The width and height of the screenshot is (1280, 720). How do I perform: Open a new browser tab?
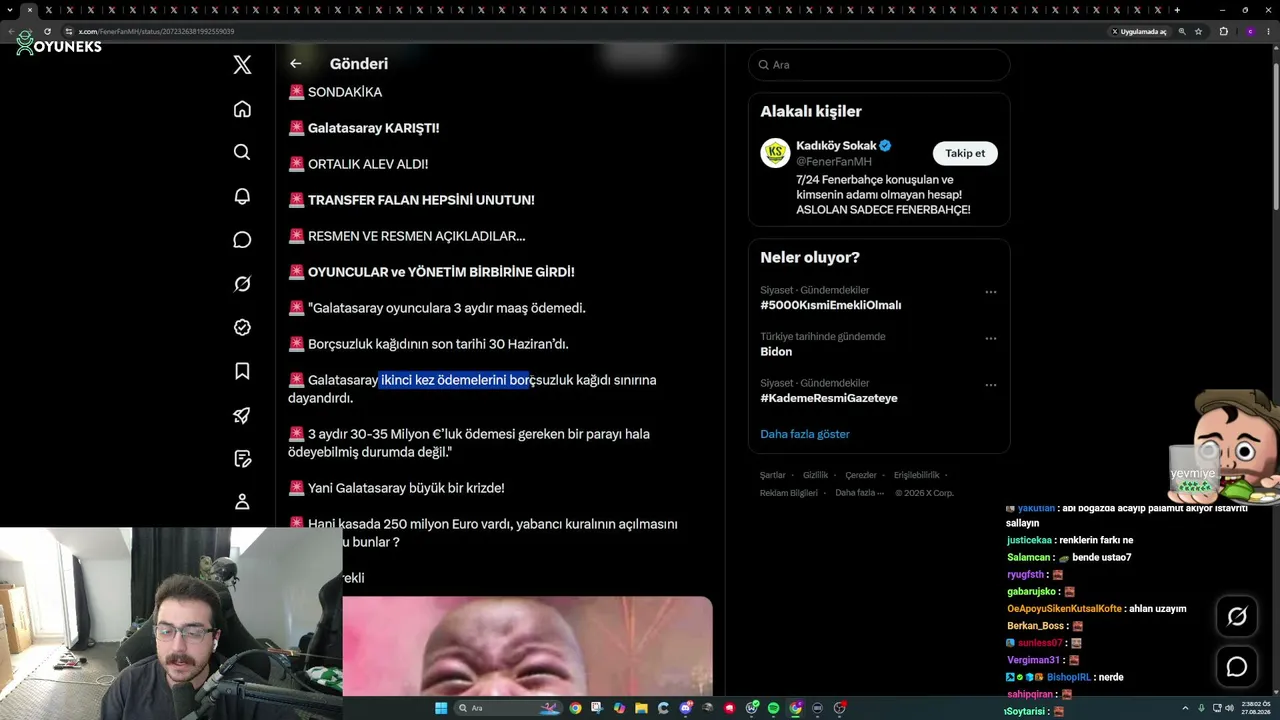coord(1177,10)
